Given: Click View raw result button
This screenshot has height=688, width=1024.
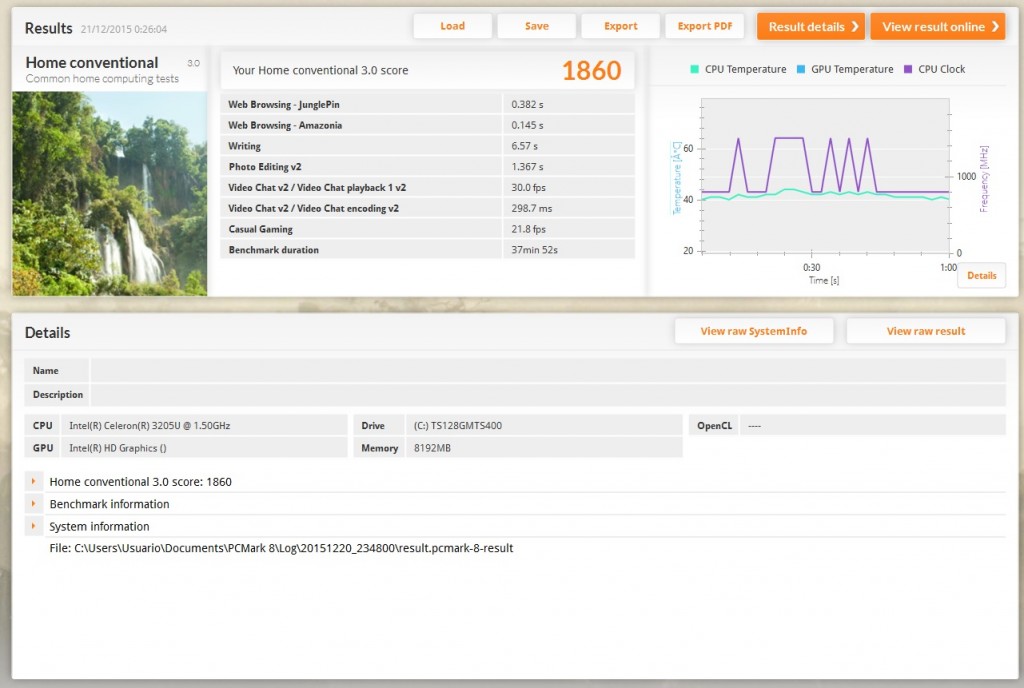Looking at the screenshot, I should pos(925,331).
